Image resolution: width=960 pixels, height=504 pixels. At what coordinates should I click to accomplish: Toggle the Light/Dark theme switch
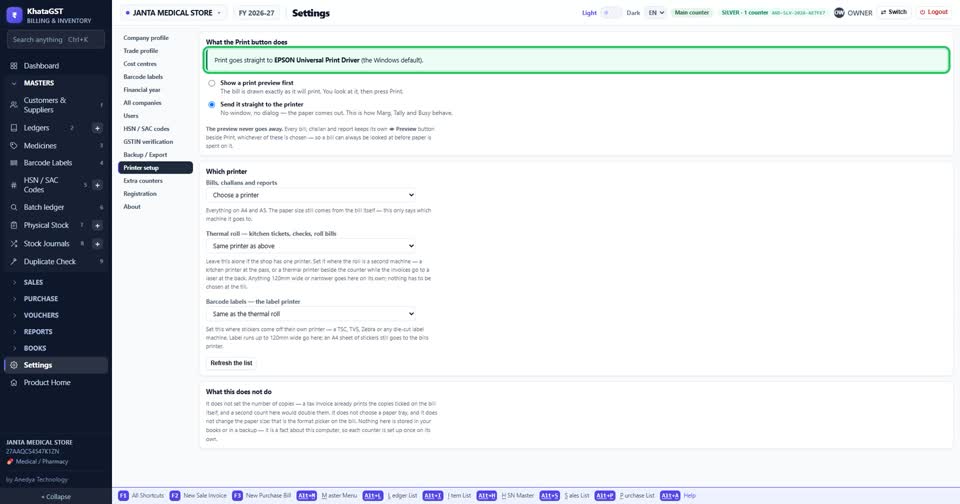pos(611,13)
